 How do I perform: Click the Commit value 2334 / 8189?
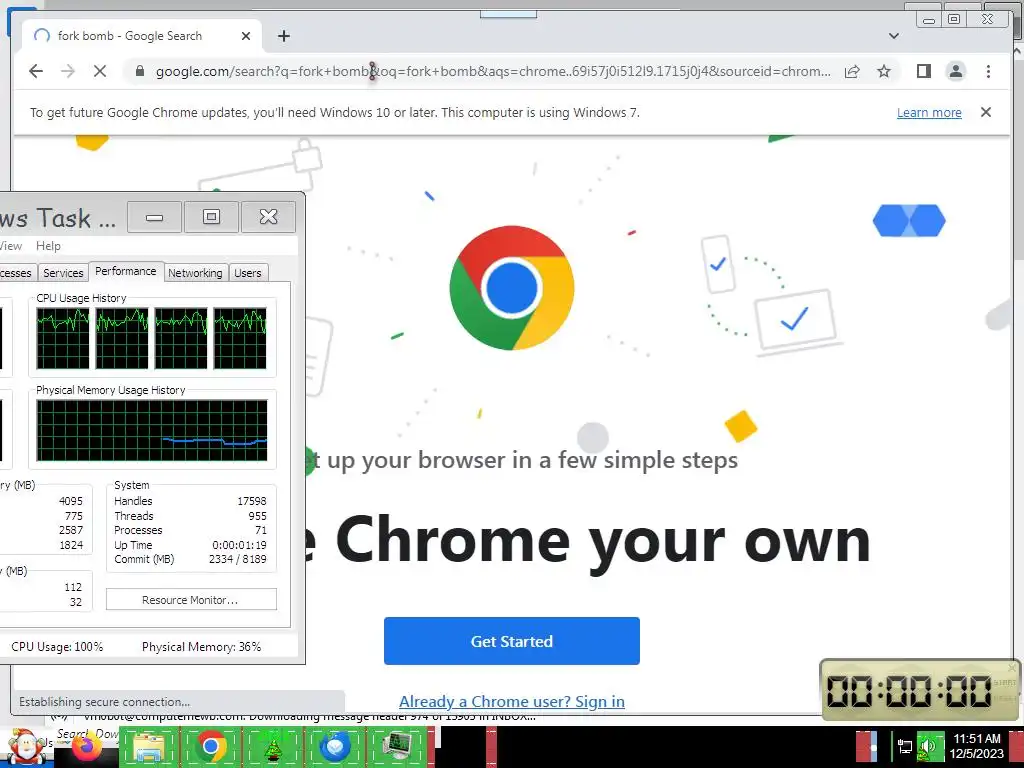238,559
